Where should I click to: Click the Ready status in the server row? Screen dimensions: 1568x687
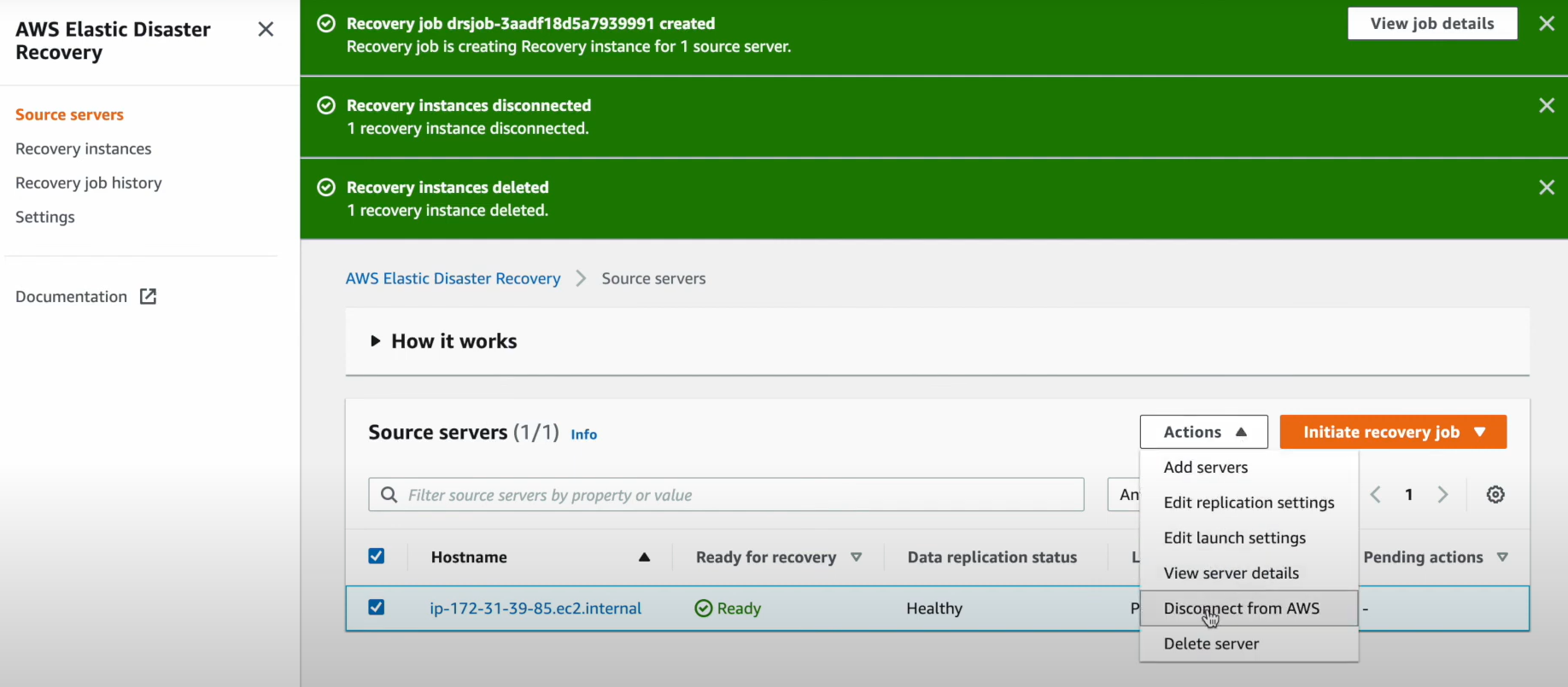point(728,608)
